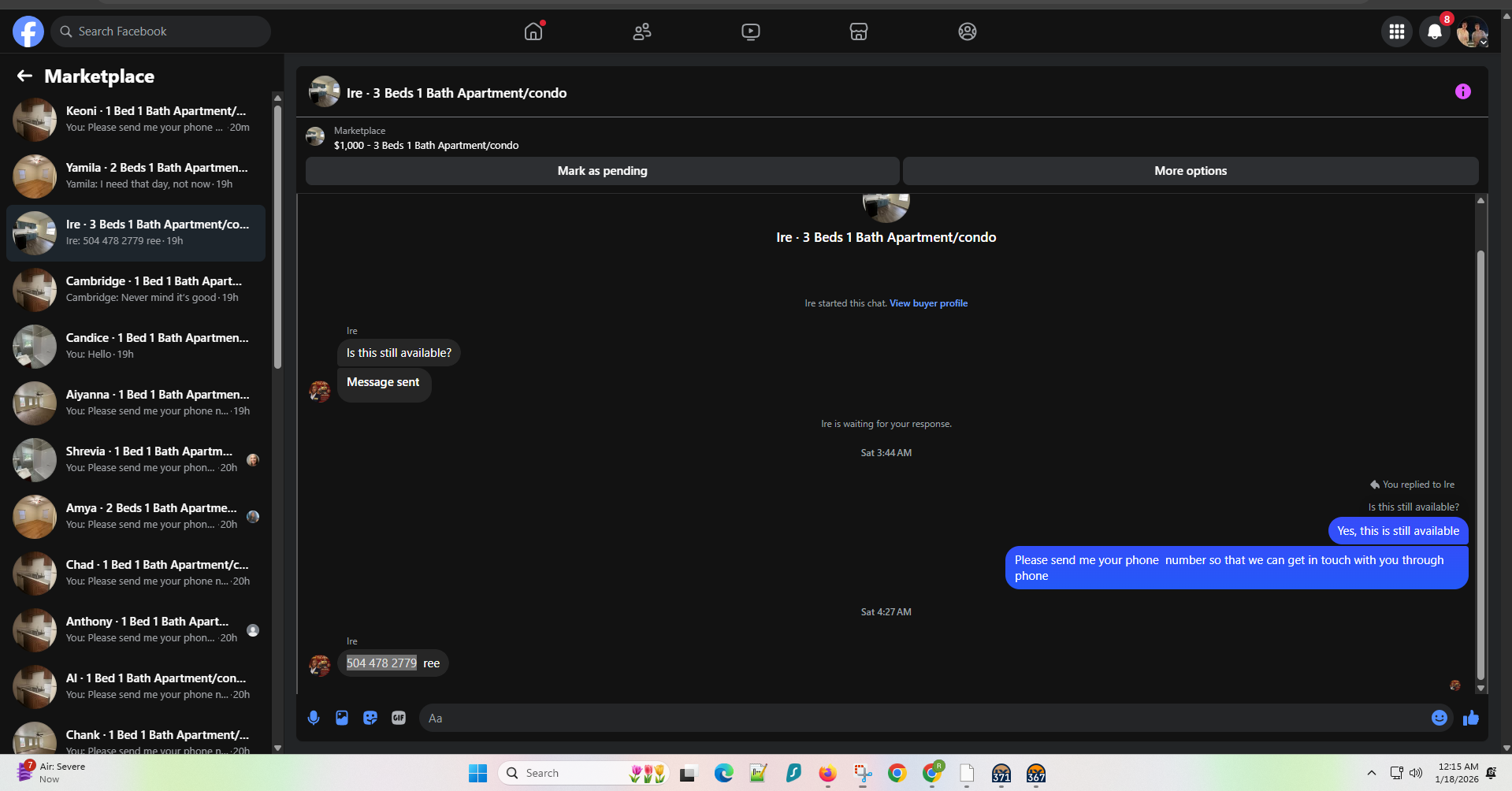Open Google Chrome from taskbar
1512x791 pixels.
[897, 773]
